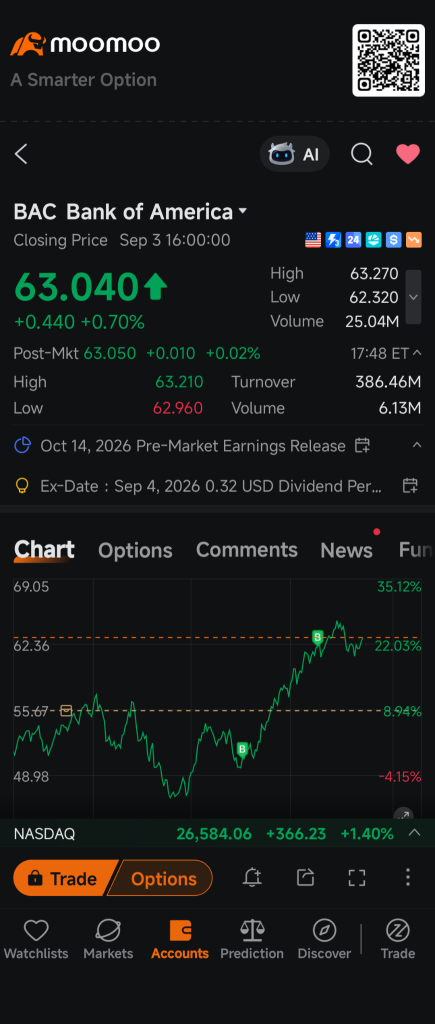This screenshot has width=435, height=1024.
Task: Open the Oct 14, 2026 earnings release notice
Action: point(193,446)
